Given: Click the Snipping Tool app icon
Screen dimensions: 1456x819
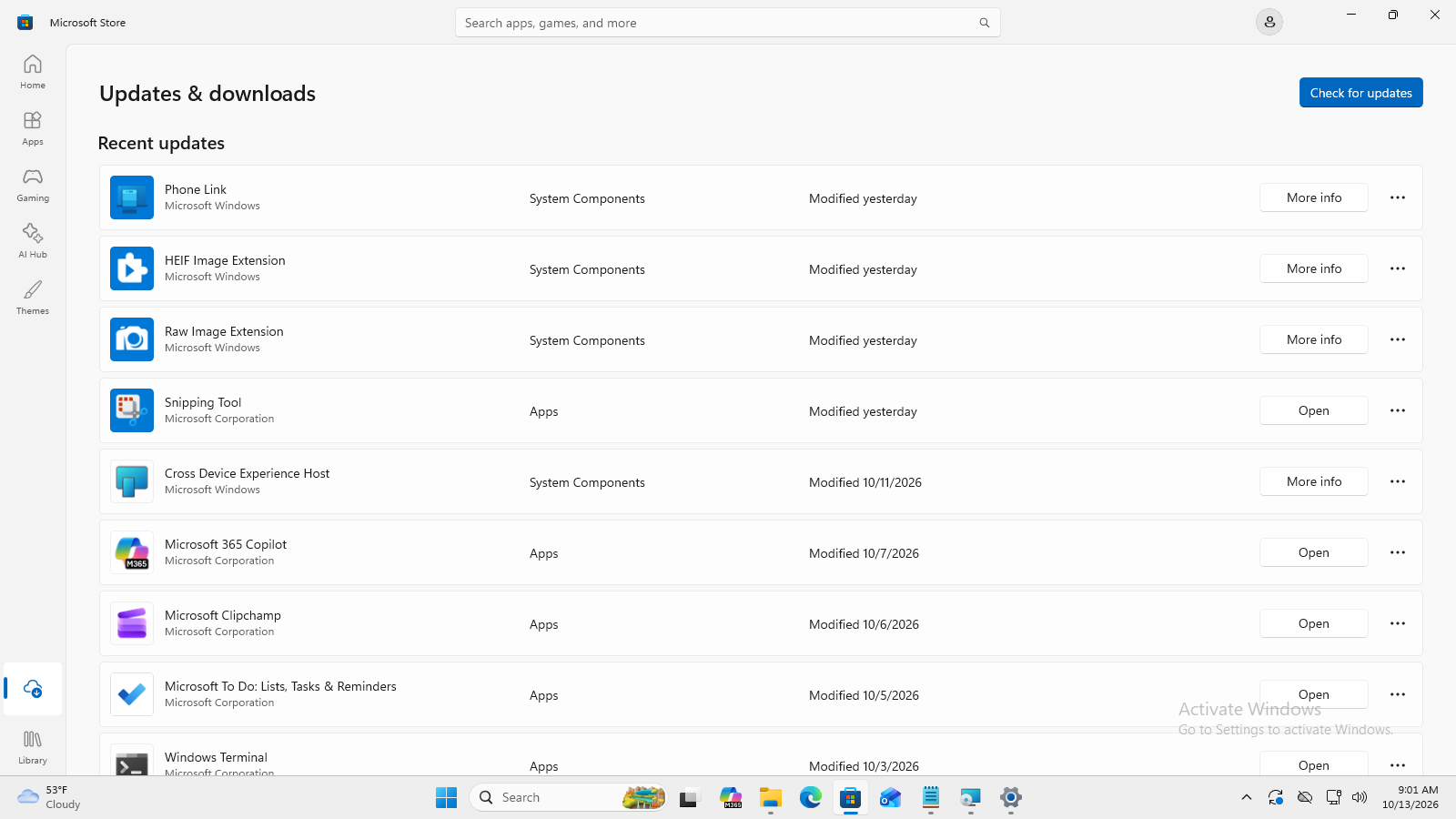Looking at the screenshot, I should pyautogui.click(x=132, y=410).
